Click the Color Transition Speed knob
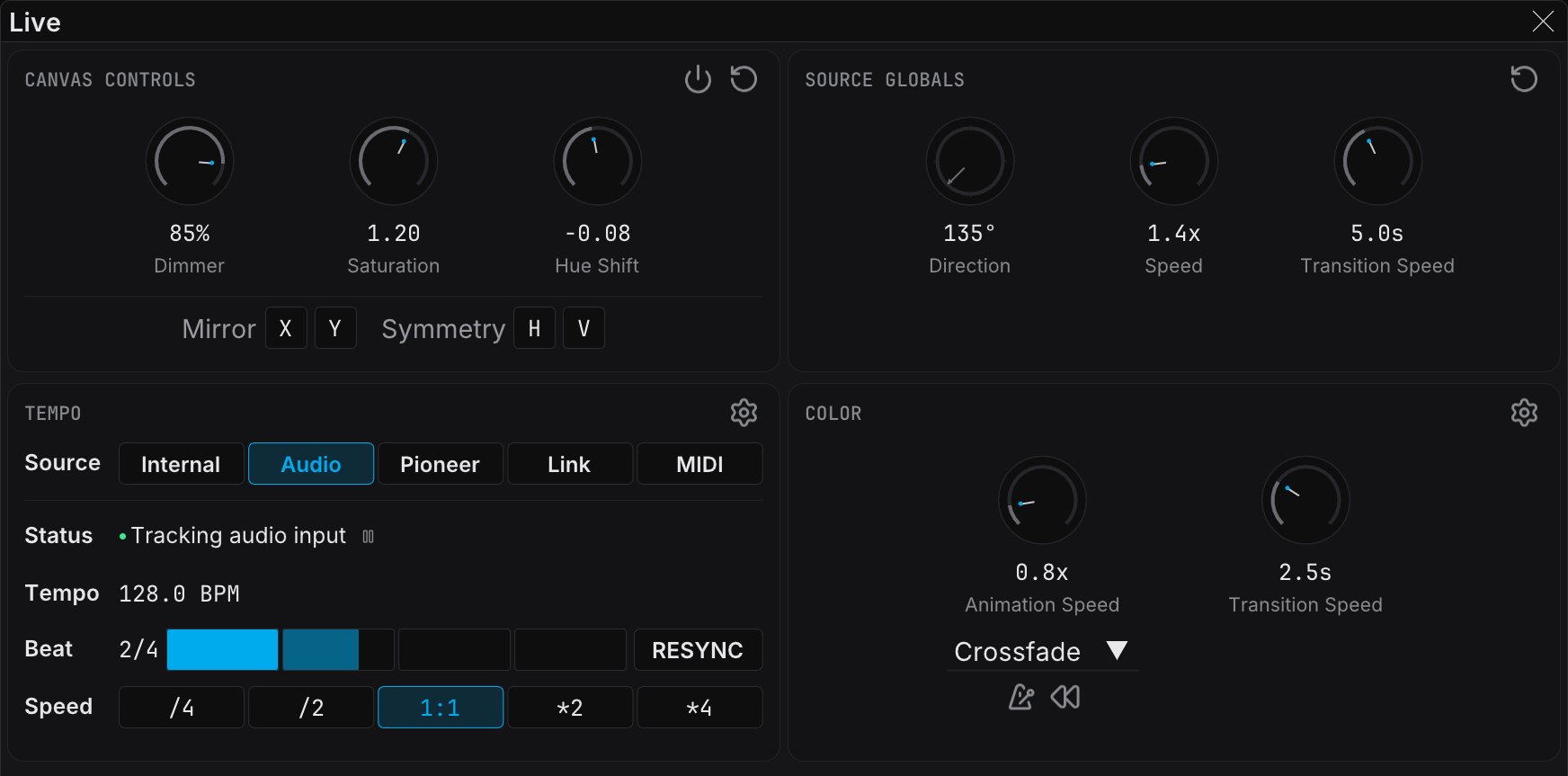Viewport: 1568px width, 776px height. click(x=1306, y=501)
